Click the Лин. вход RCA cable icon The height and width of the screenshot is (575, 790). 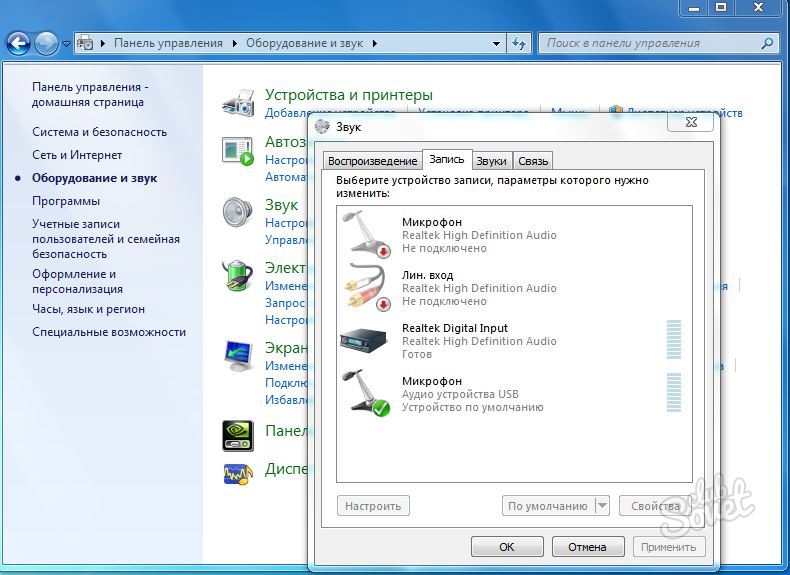(366, 288)
